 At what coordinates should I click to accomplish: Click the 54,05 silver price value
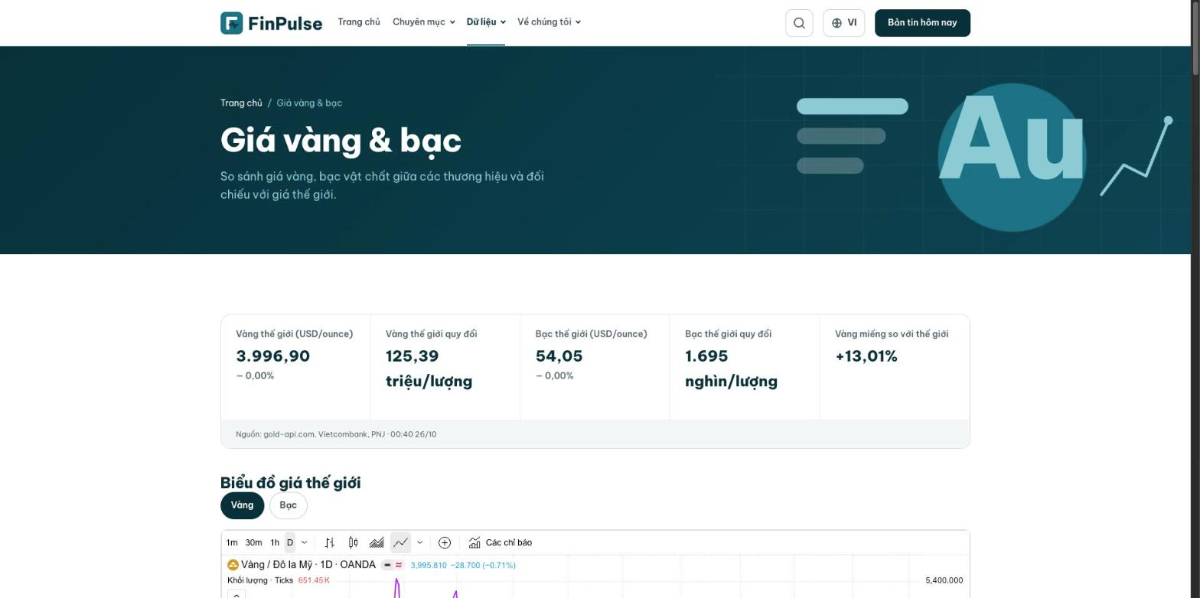point(559,356)
